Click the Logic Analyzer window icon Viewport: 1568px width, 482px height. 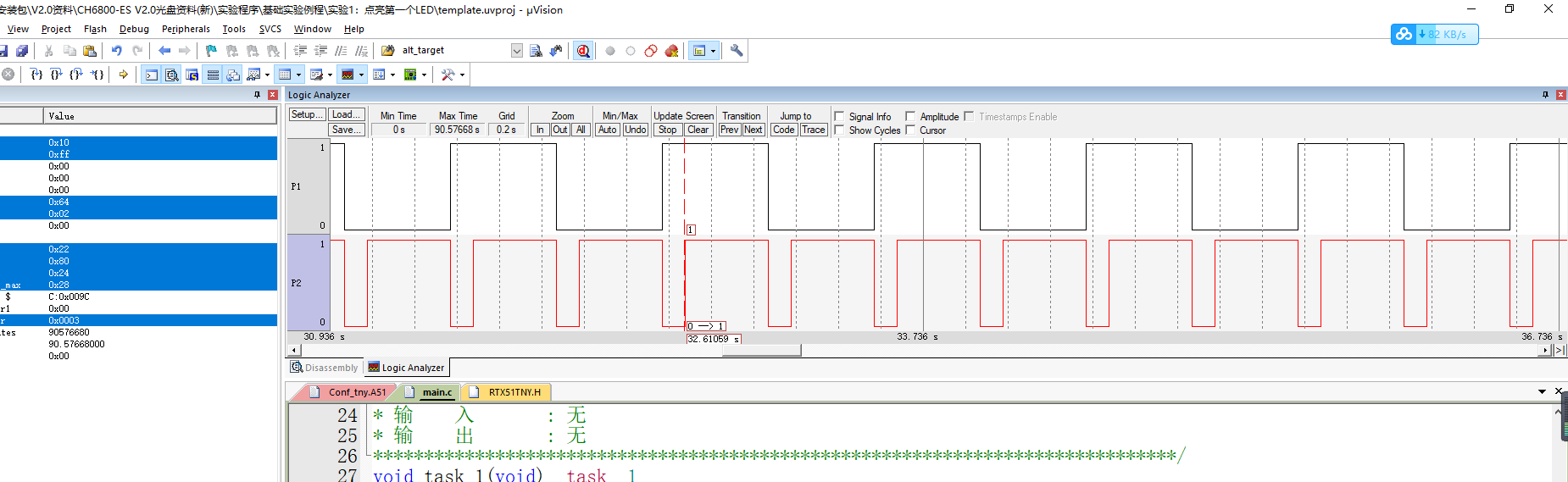pos(347,75)
